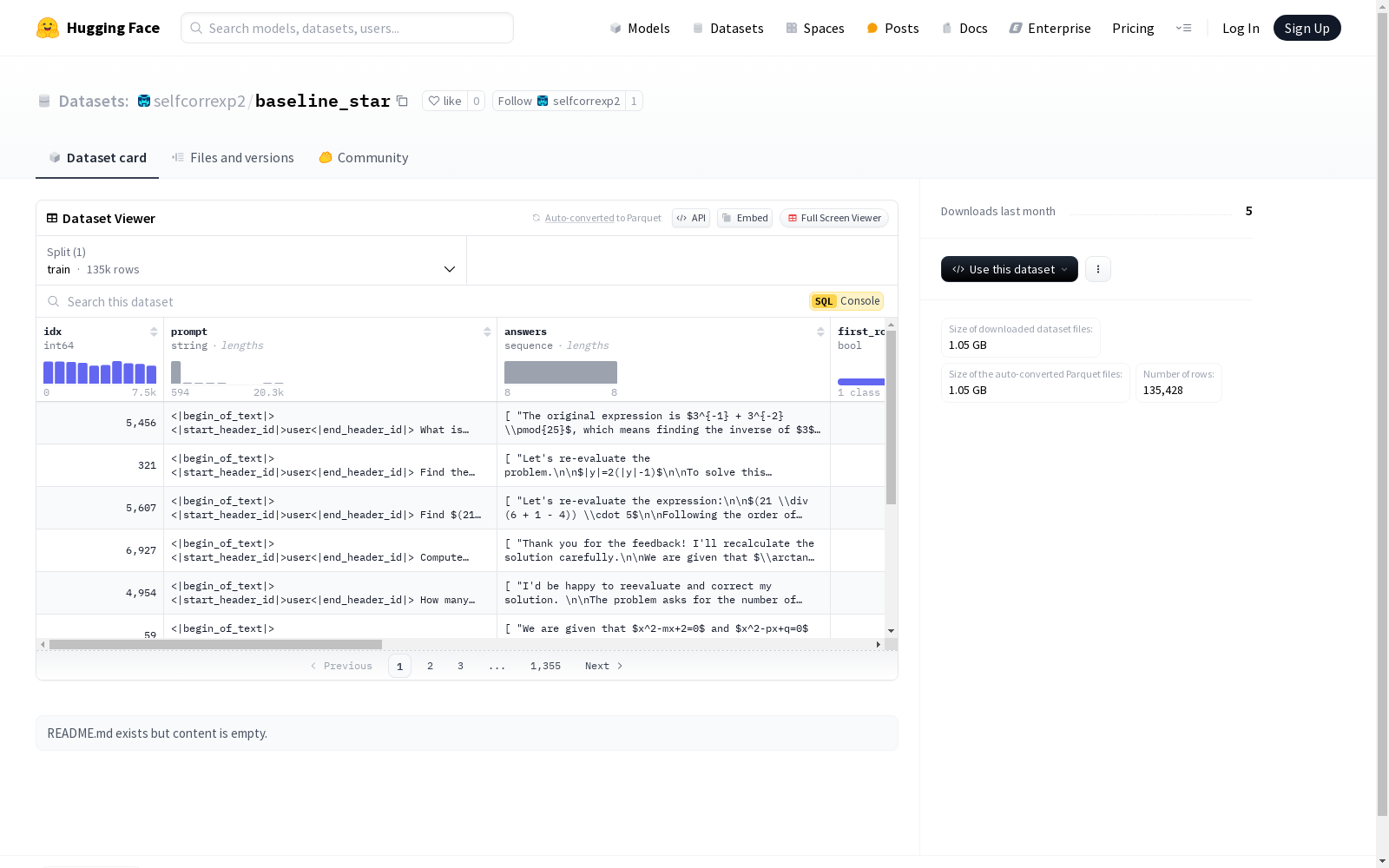1389x868 pixels.
Task: Click the Sign Up button
Action: [1307, 28]
